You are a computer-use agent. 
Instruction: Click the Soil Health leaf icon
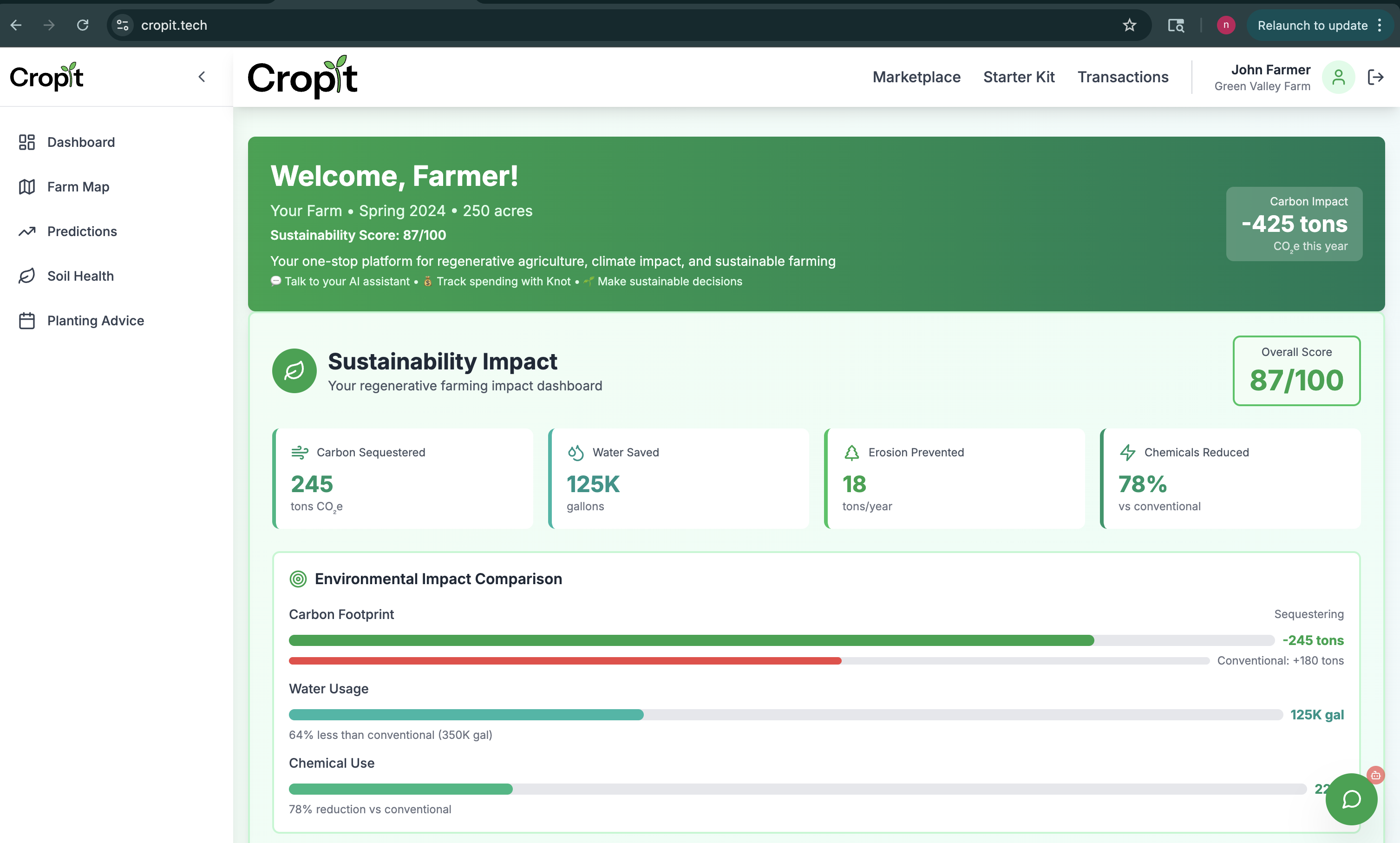click(x=26, y=276)
